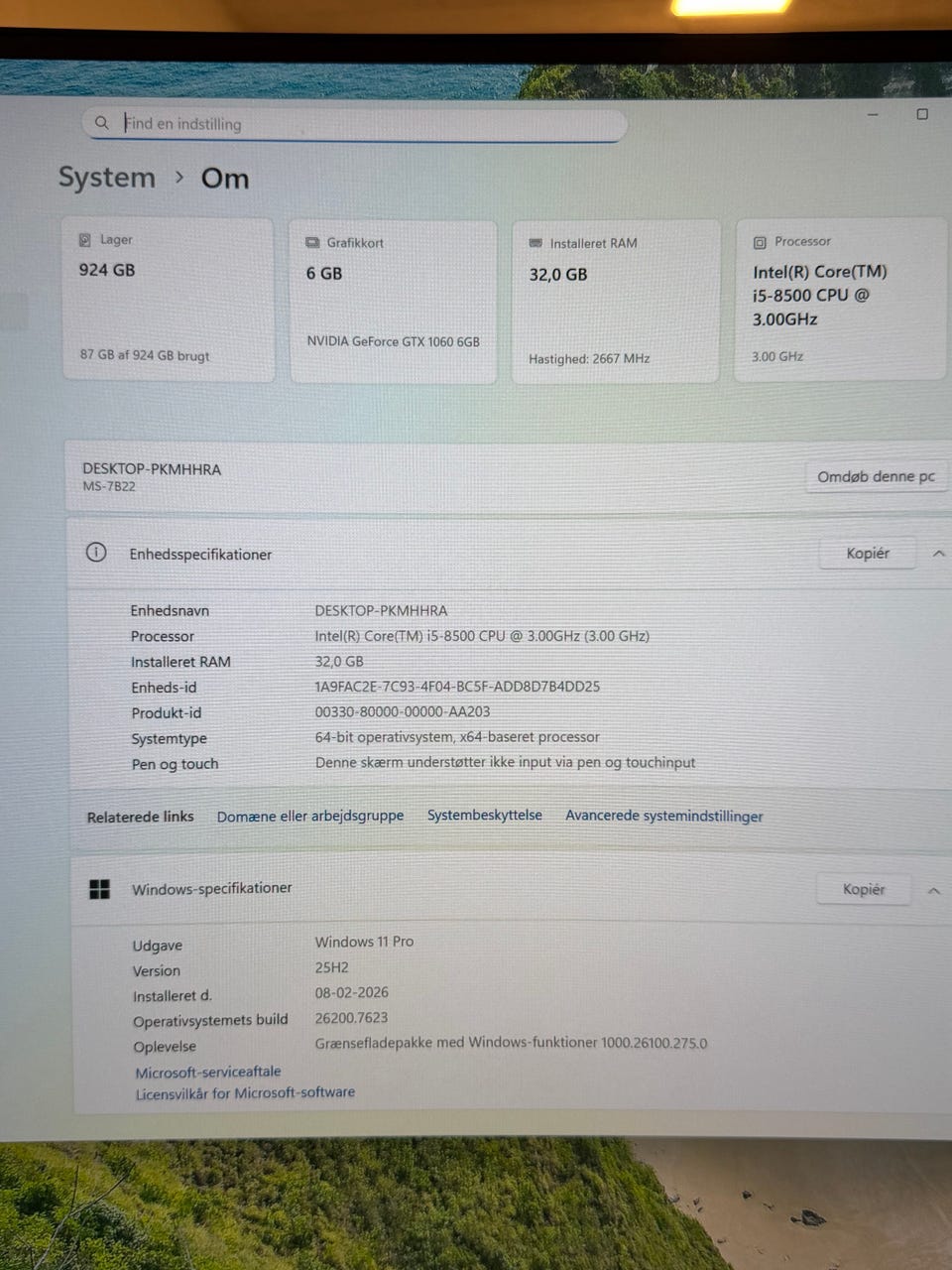Click 'NVIDIA GeForce GTX 1060 6GB' text
The height and width of the screenshot is (1270, 952).
393,341
